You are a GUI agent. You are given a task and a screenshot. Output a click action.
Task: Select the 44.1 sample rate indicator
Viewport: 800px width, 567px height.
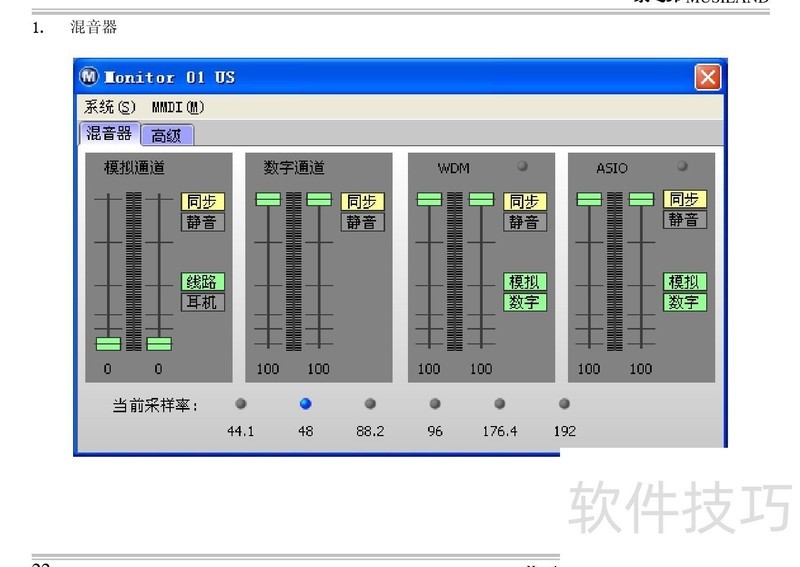[240, 404]
